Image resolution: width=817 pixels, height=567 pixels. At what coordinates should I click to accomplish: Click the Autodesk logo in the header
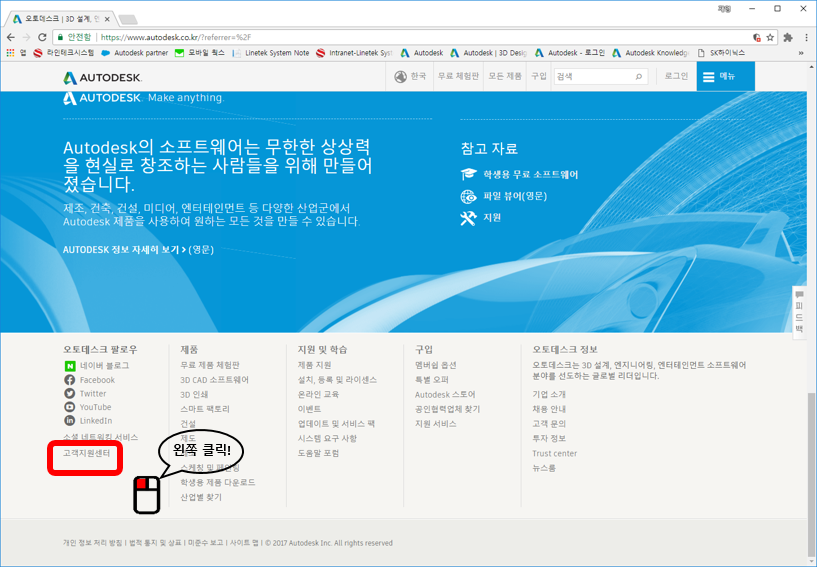point(102,78)
